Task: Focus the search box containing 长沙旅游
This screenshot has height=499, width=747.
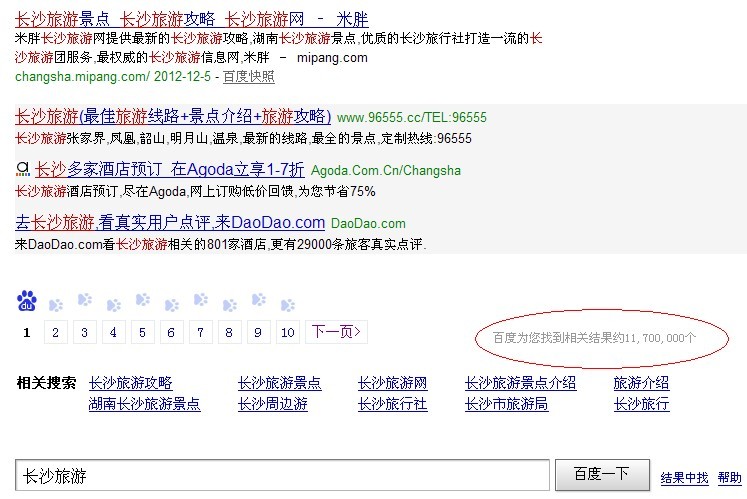Action: tap(282, 475)
